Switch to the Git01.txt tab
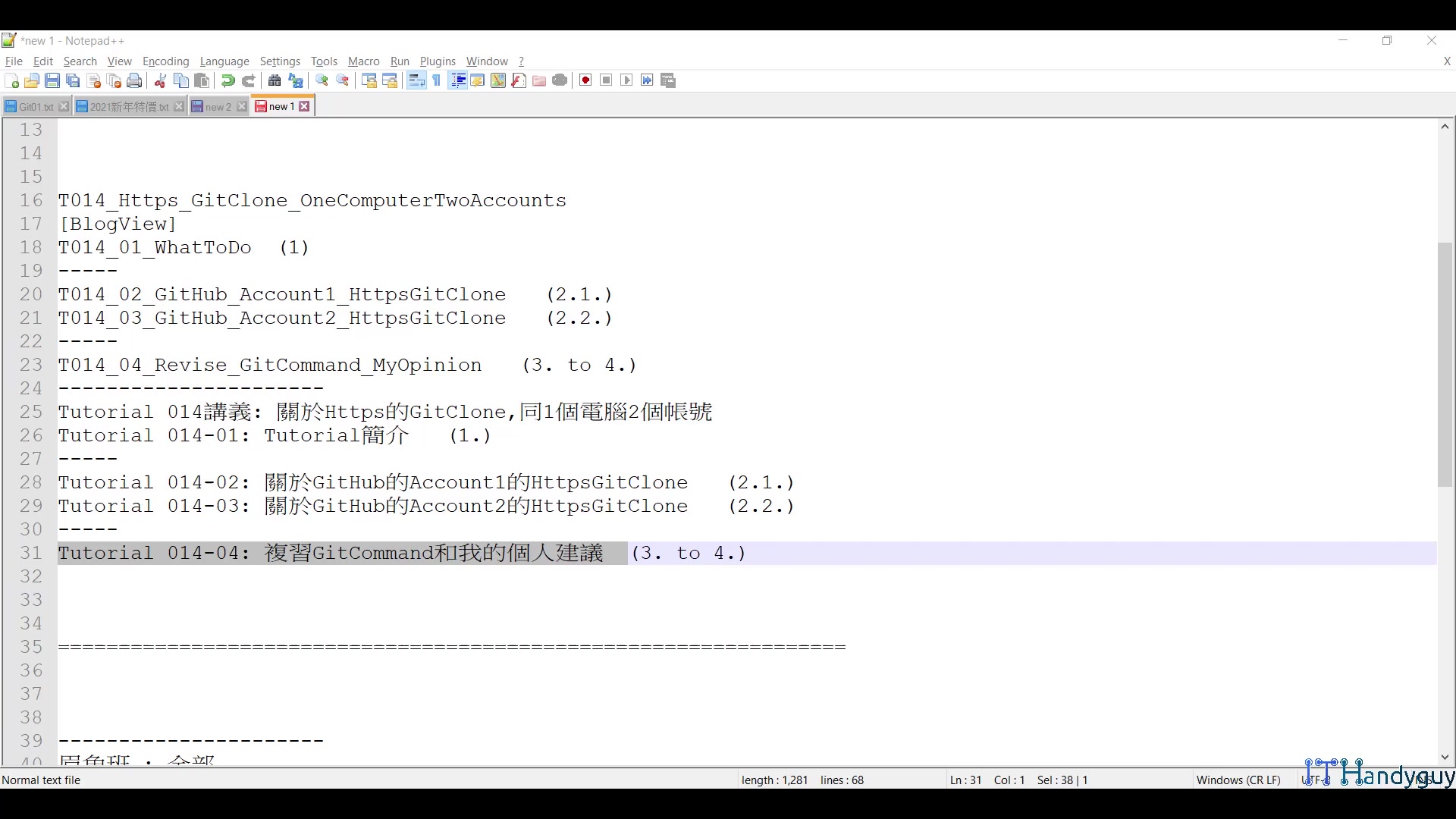1456x819 pixels. coord(35,107)
